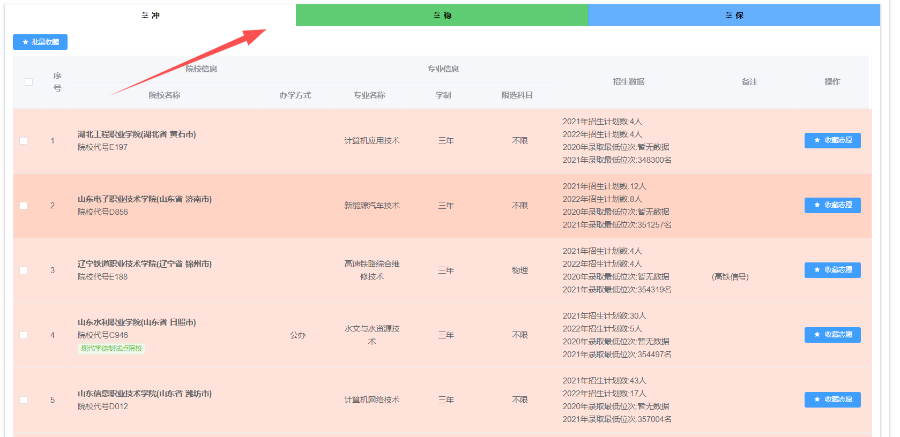This screenshot has width=900, height=437.
Task: Click 2021年录取最低位次:348300名
Action: [x=617, y=160]
